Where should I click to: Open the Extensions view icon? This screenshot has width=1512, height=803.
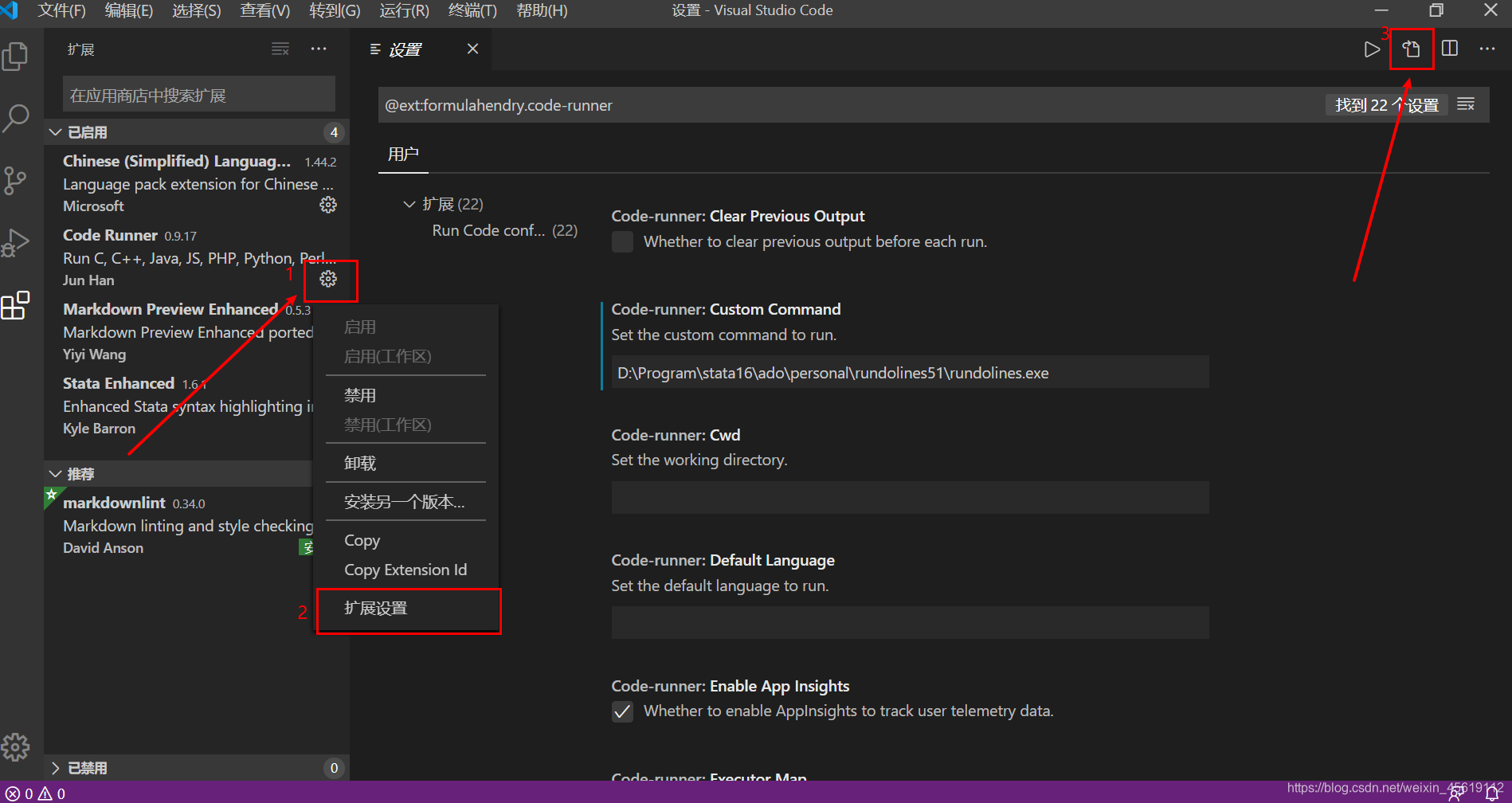coord(15,305)
